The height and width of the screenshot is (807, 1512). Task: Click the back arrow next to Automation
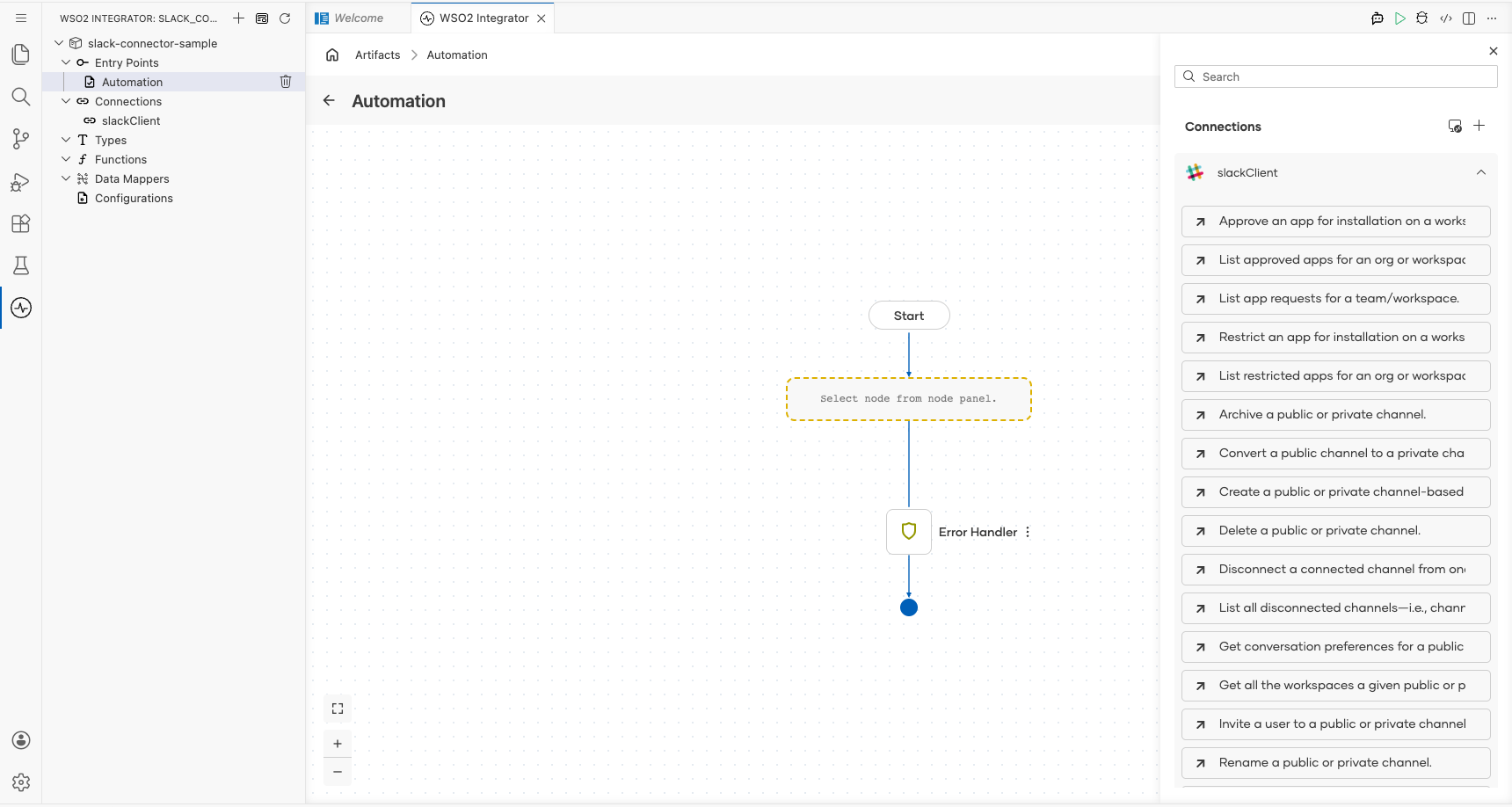tap(329, 100)
